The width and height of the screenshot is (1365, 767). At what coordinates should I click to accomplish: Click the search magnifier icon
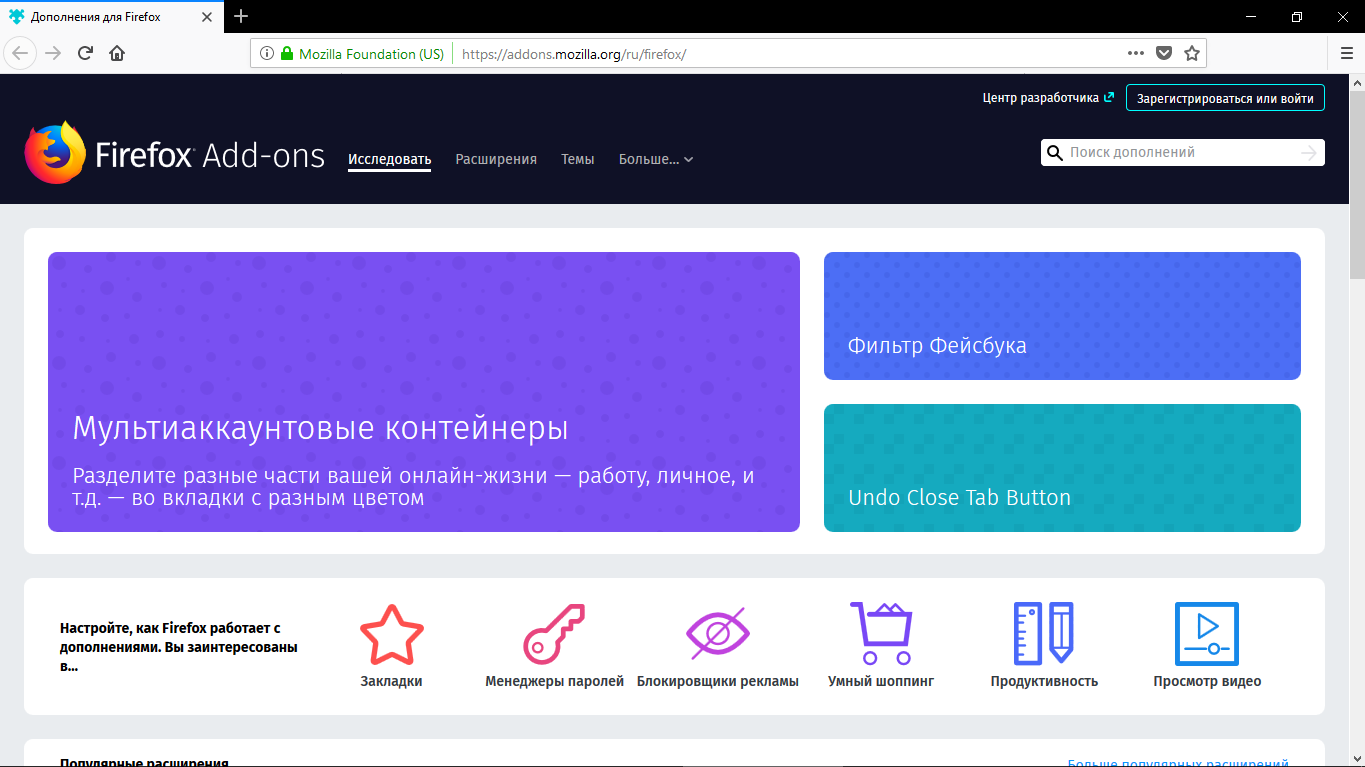(x=1054, y=152)
